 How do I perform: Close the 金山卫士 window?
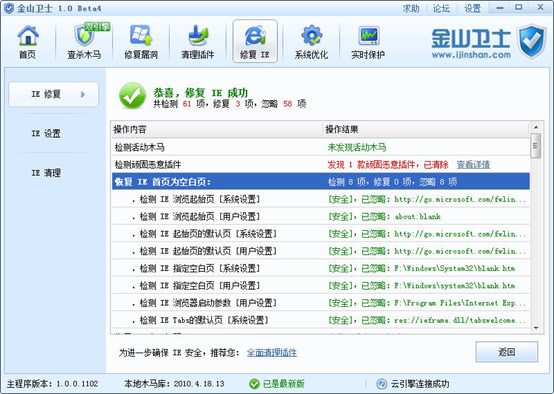pos(541,7)
